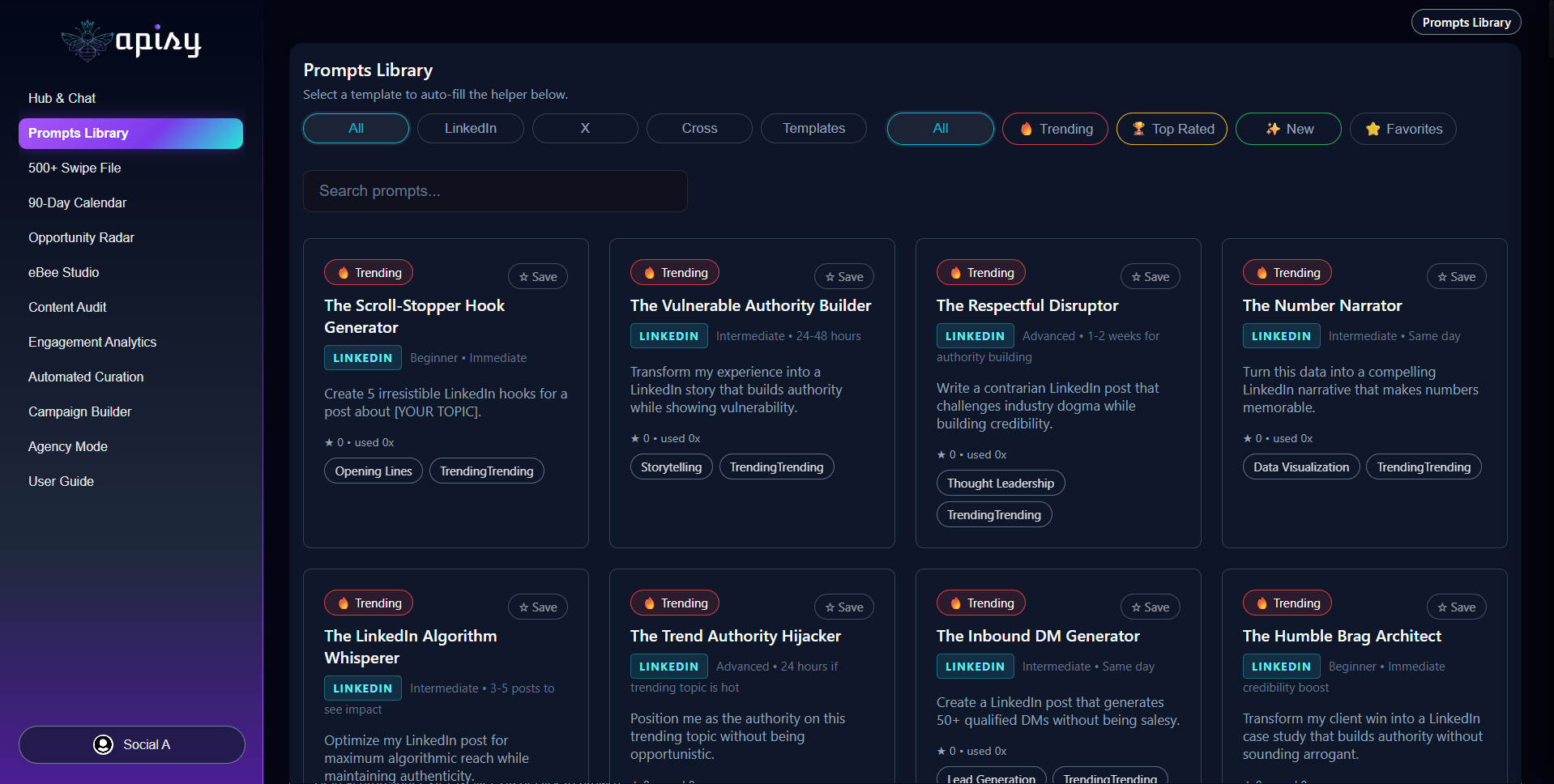The height and width of the screenshot is (784, 1554).
Task: Open The Inbound DM Generator card
Action: point(1038,637)
